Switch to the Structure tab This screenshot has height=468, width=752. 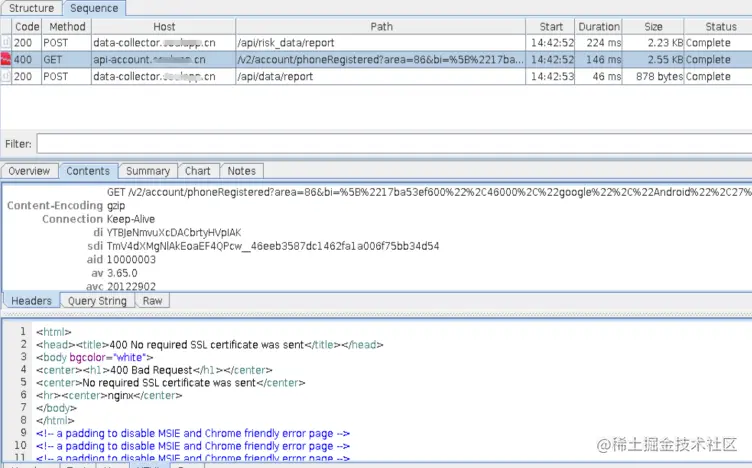coord(31,8)
